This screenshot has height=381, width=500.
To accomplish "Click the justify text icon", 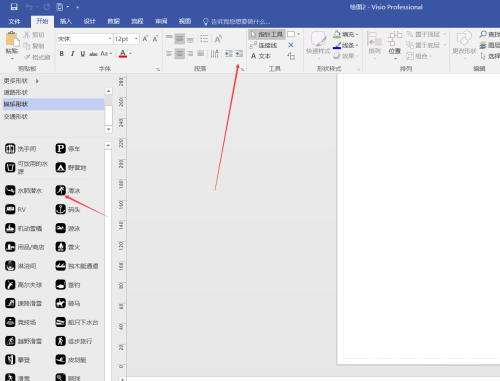I will click(x=201, y=53).
